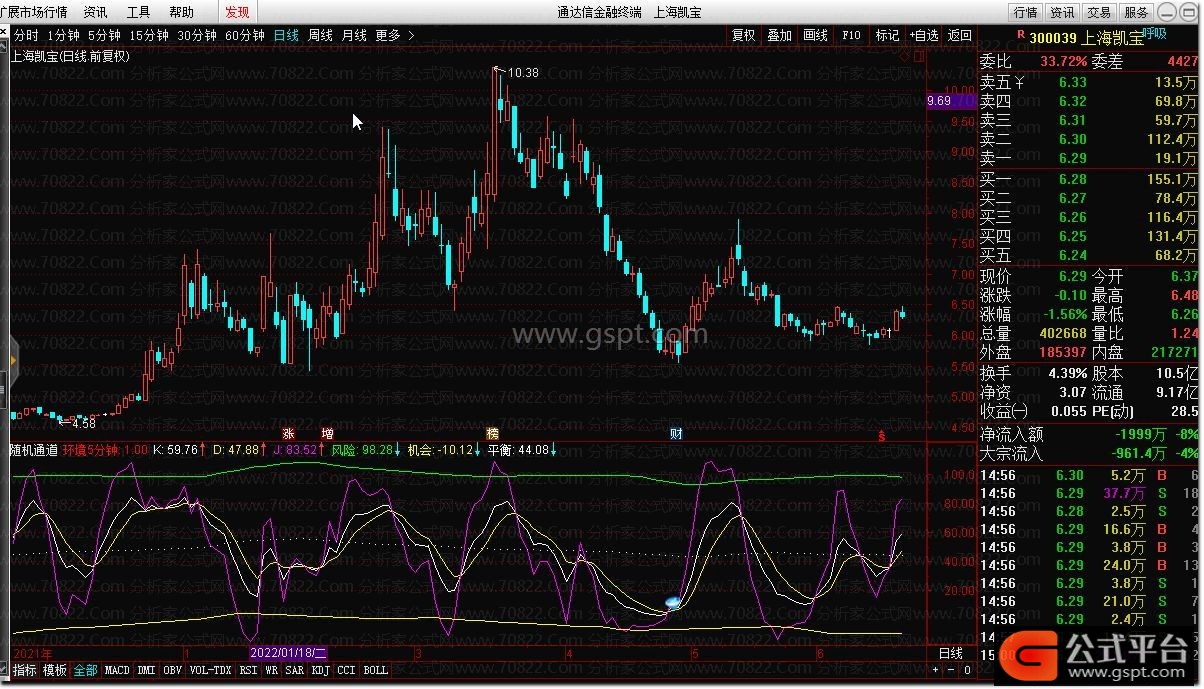Viewport: 1204px width, 689px height.
Task: Click the 买一 price 6.28
Action: pyautogui.click(x=1072, y=178)
